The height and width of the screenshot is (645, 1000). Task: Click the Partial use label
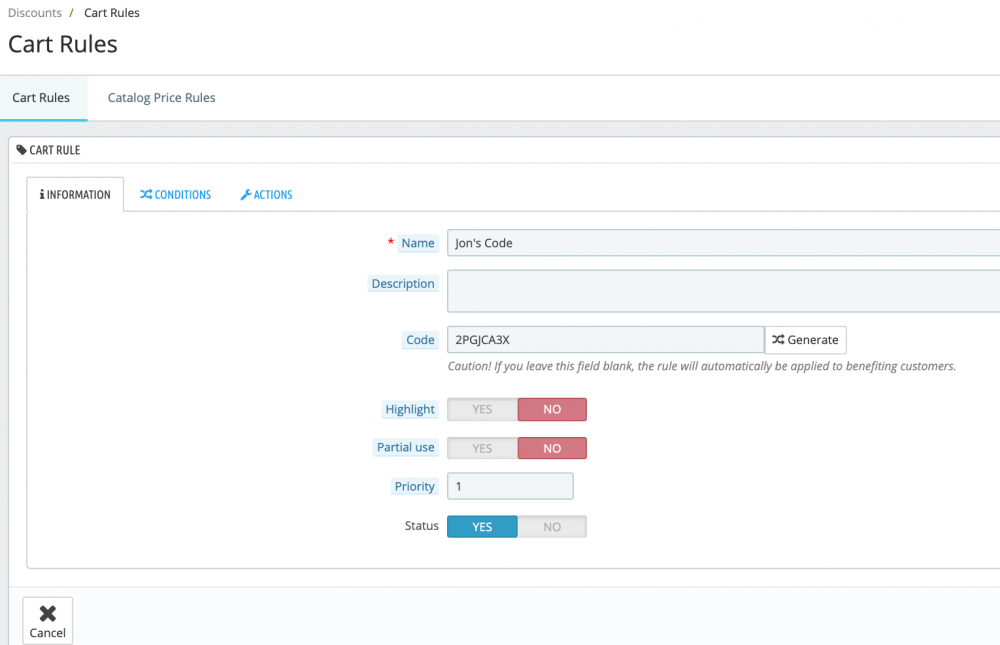click(x=406, y=447)
